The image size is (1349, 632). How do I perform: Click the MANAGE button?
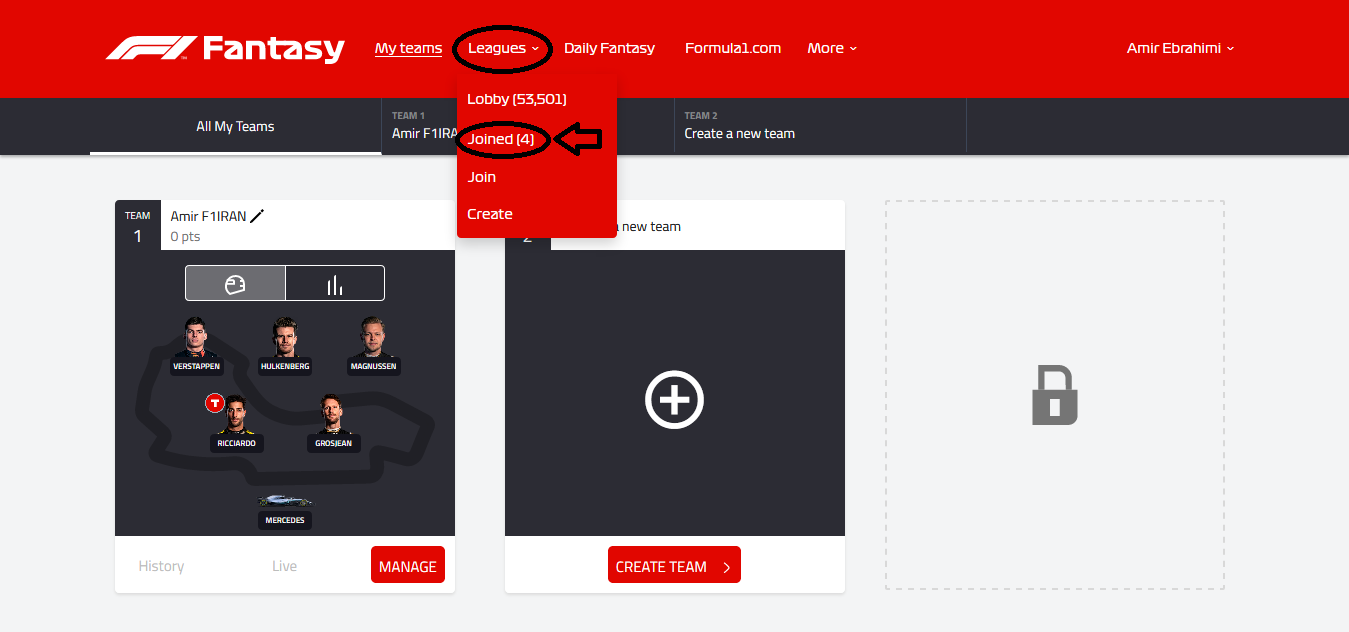pos(408,566)
